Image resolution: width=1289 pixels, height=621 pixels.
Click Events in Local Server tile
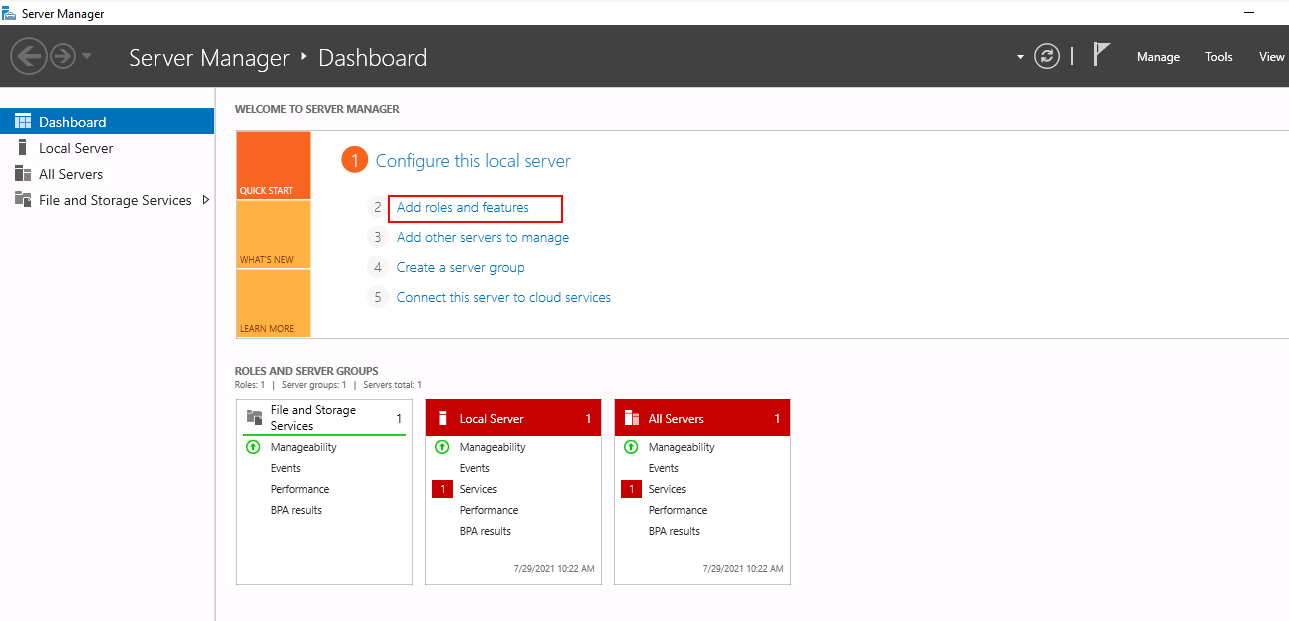point(475,468)
